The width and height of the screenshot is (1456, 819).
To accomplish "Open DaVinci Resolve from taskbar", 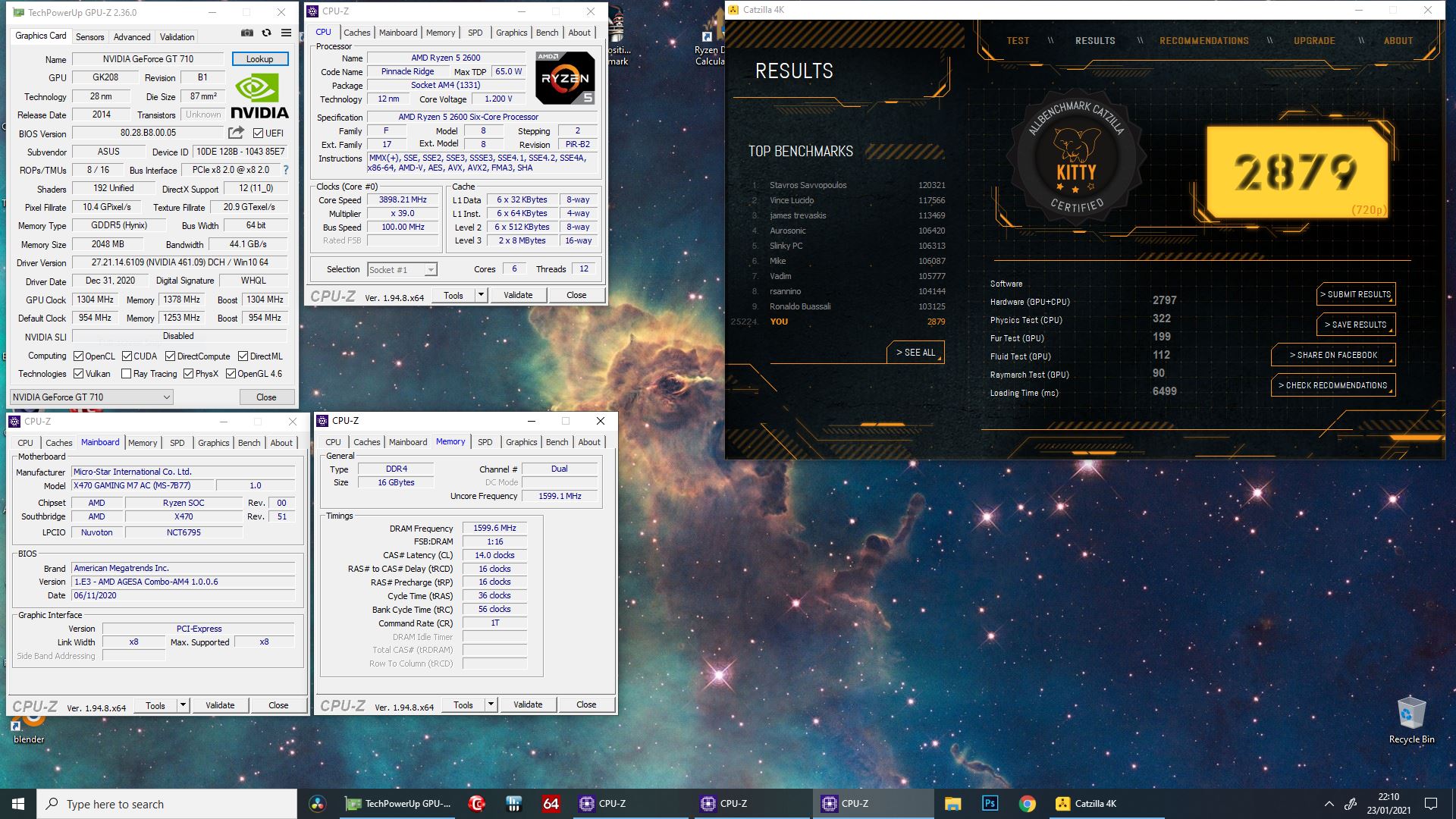I will (318, 804).
